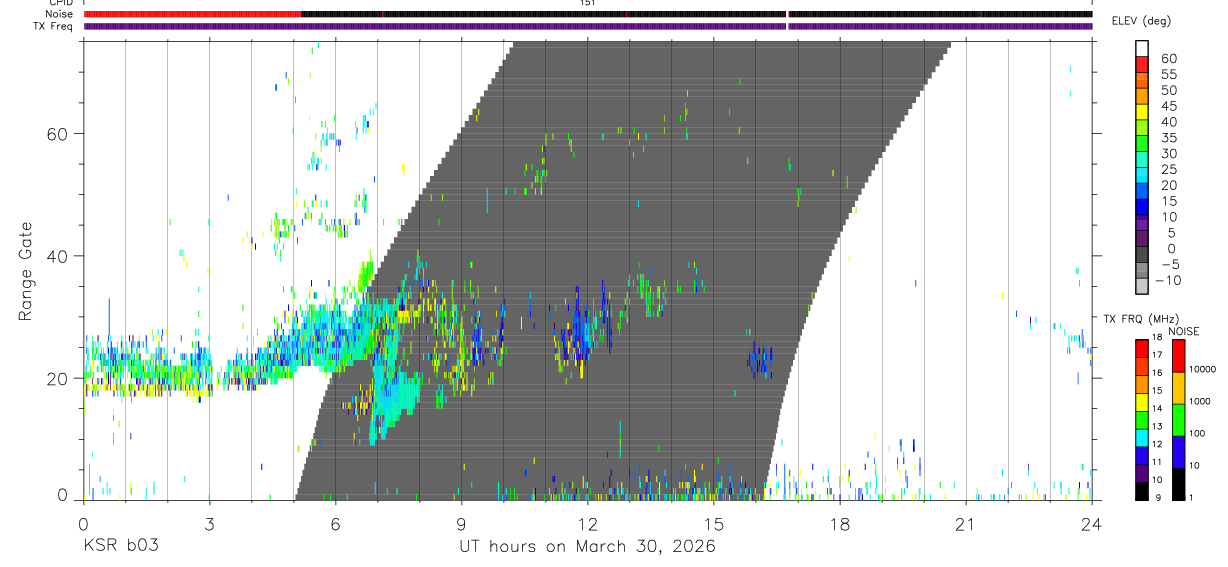Click the '151' CPID value above the plot

(587, 3)
